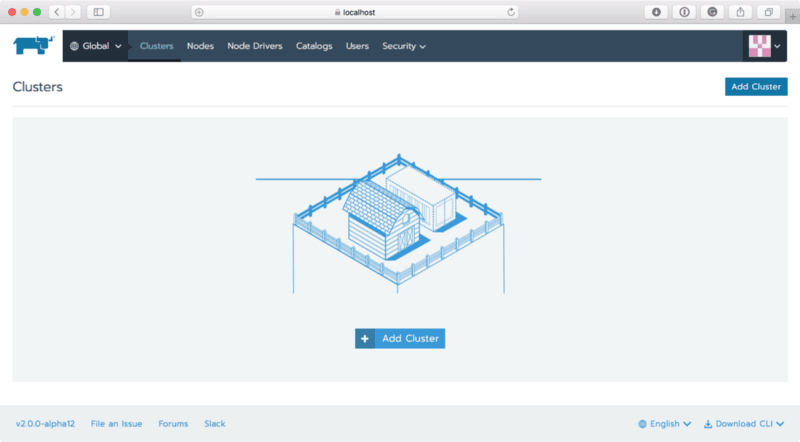Switch to the Nodes tab
800x442 pixels.
point(200,46)
